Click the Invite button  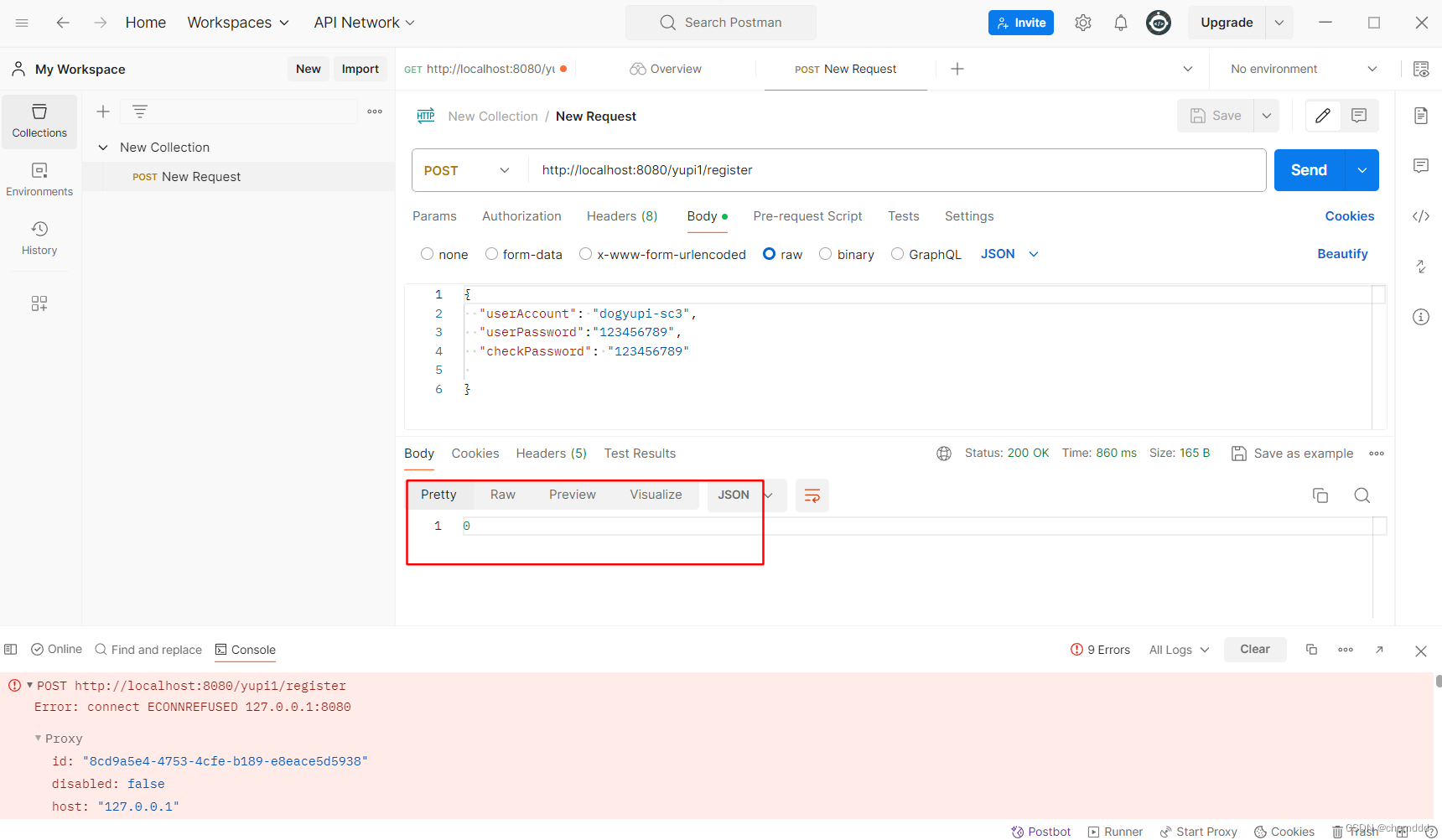pyautogui.click(x=1021, y=23)
